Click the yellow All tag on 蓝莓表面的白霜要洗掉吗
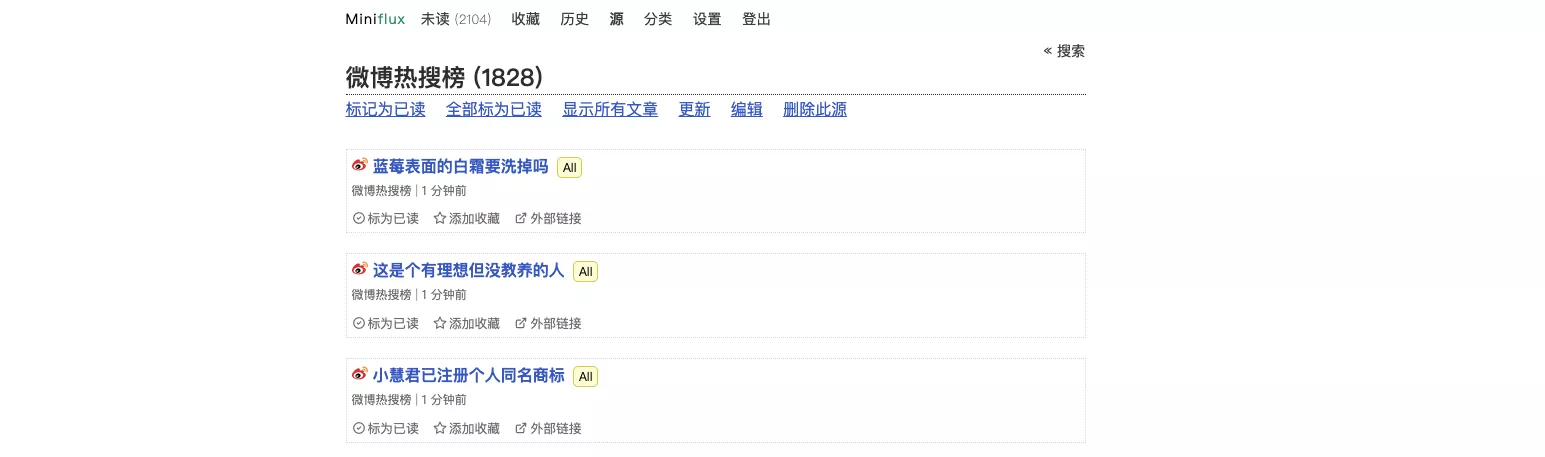 click(x=569, y=168)
